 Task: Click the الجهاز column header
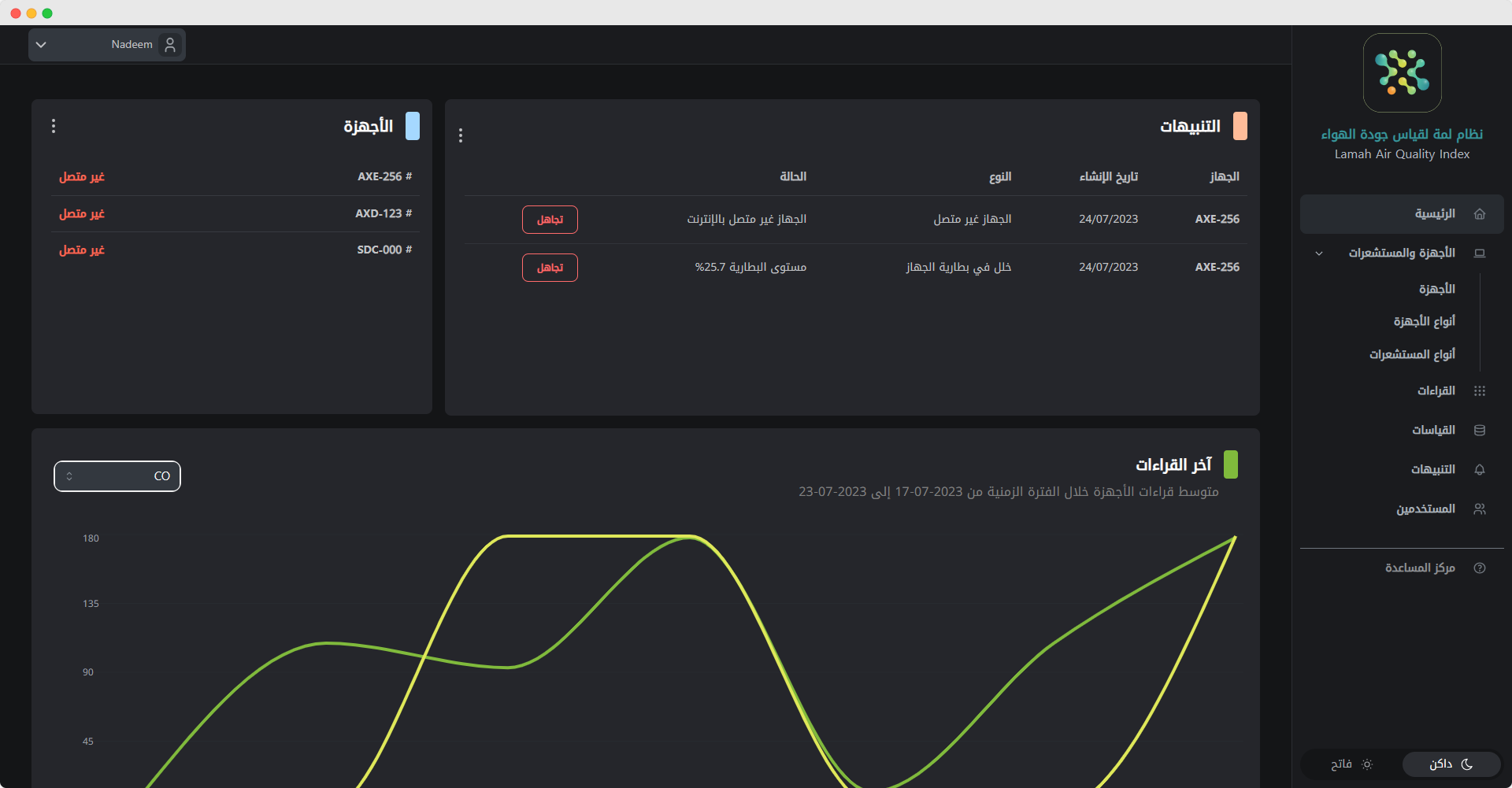pyautogui.click(x=1225, y=177)
